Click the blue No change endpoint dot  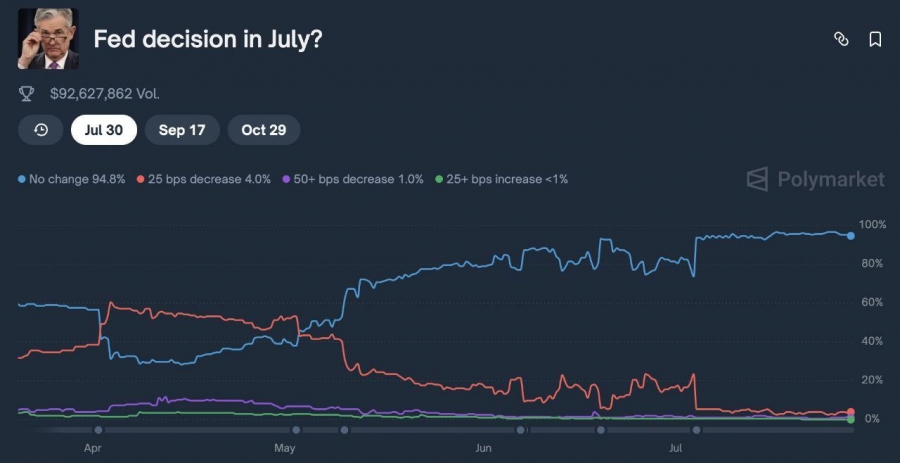pyautogui.click(x=851, y=236)
